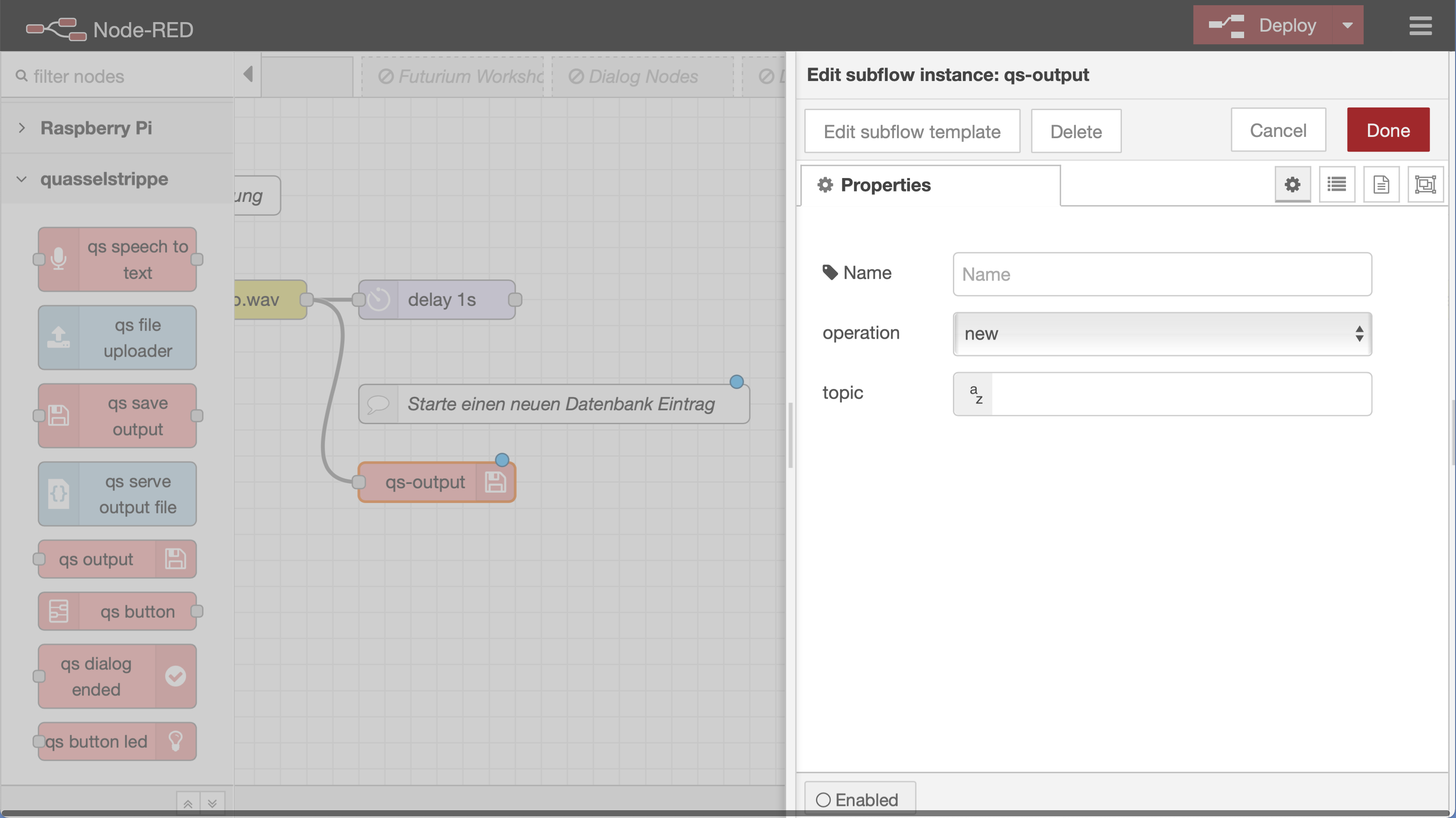Select the qs output palette node
Image resolution: width=1456 pixels, height=818 pixels.
[x=117, y=559]
